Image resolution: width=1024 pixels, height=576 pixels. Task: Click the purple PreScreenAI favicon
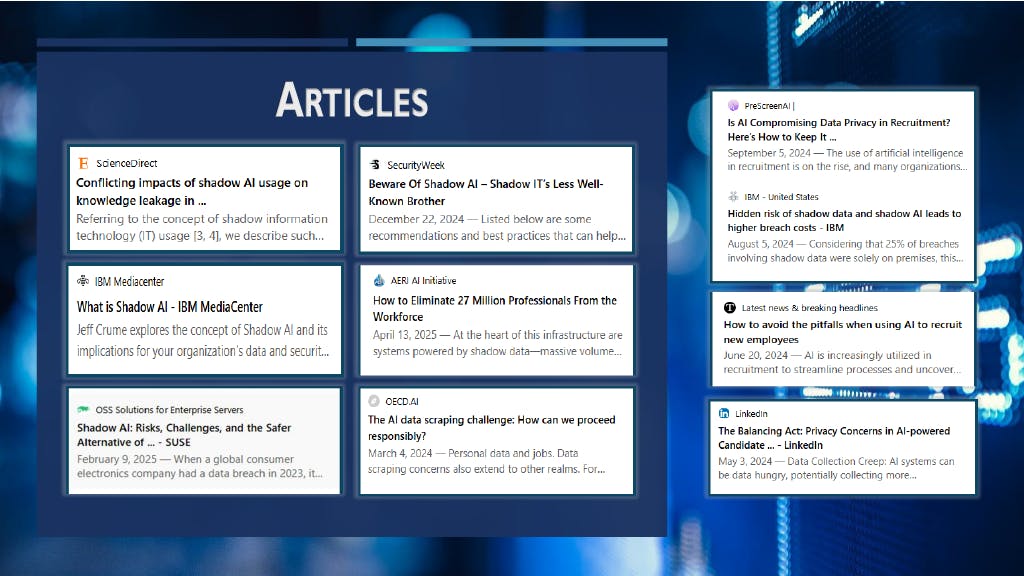coord(733,105)
